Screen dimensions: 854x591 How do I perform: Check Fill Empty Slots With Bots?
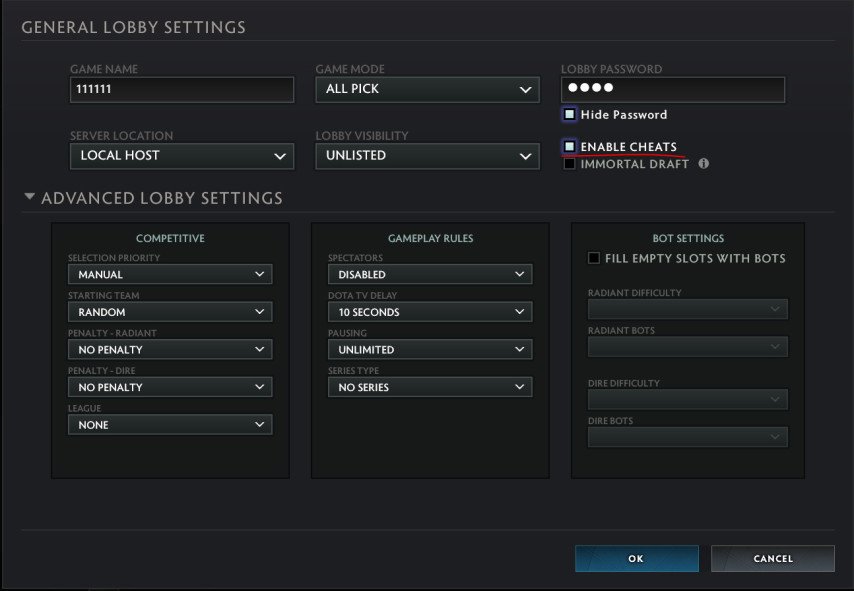point(596,257)
